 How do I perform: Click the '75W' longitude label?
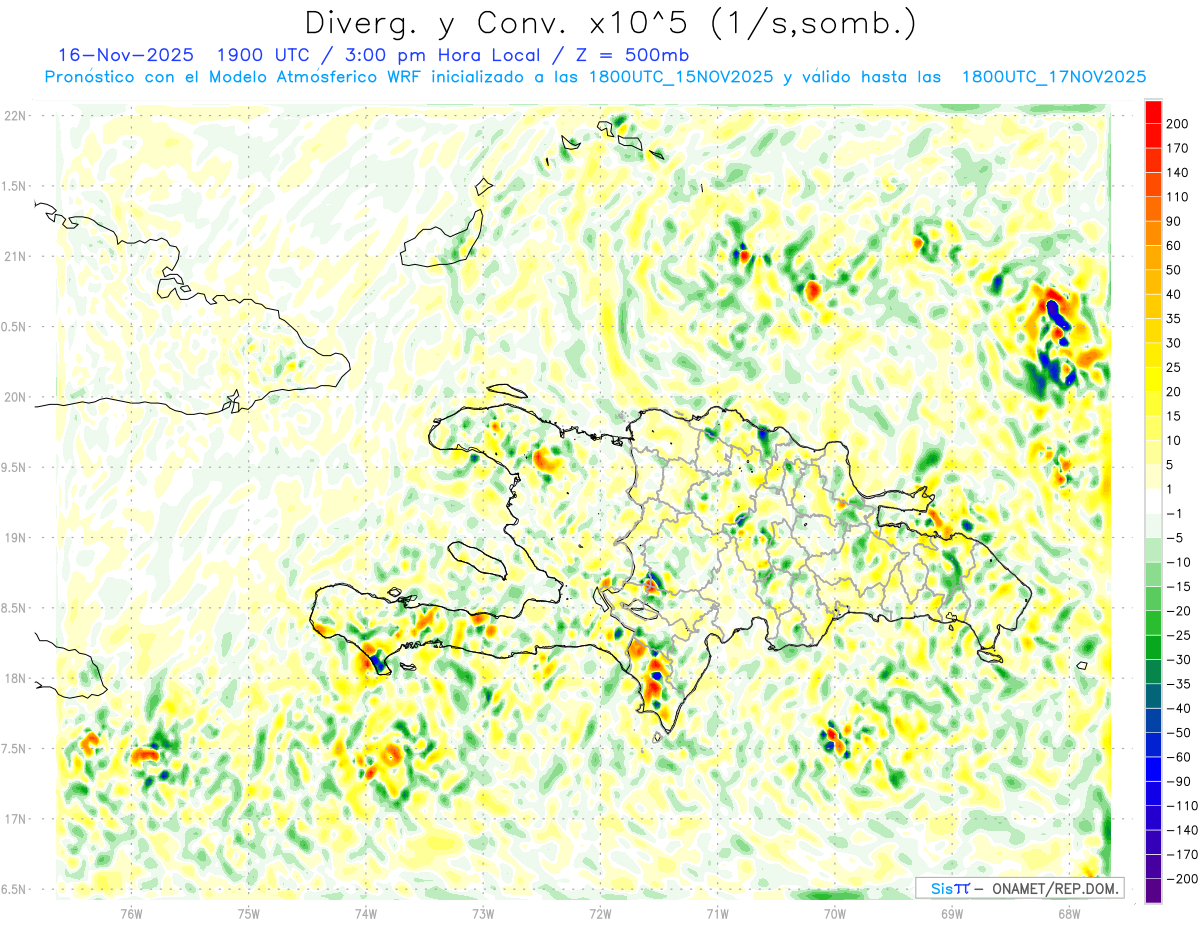click(248, 913)
